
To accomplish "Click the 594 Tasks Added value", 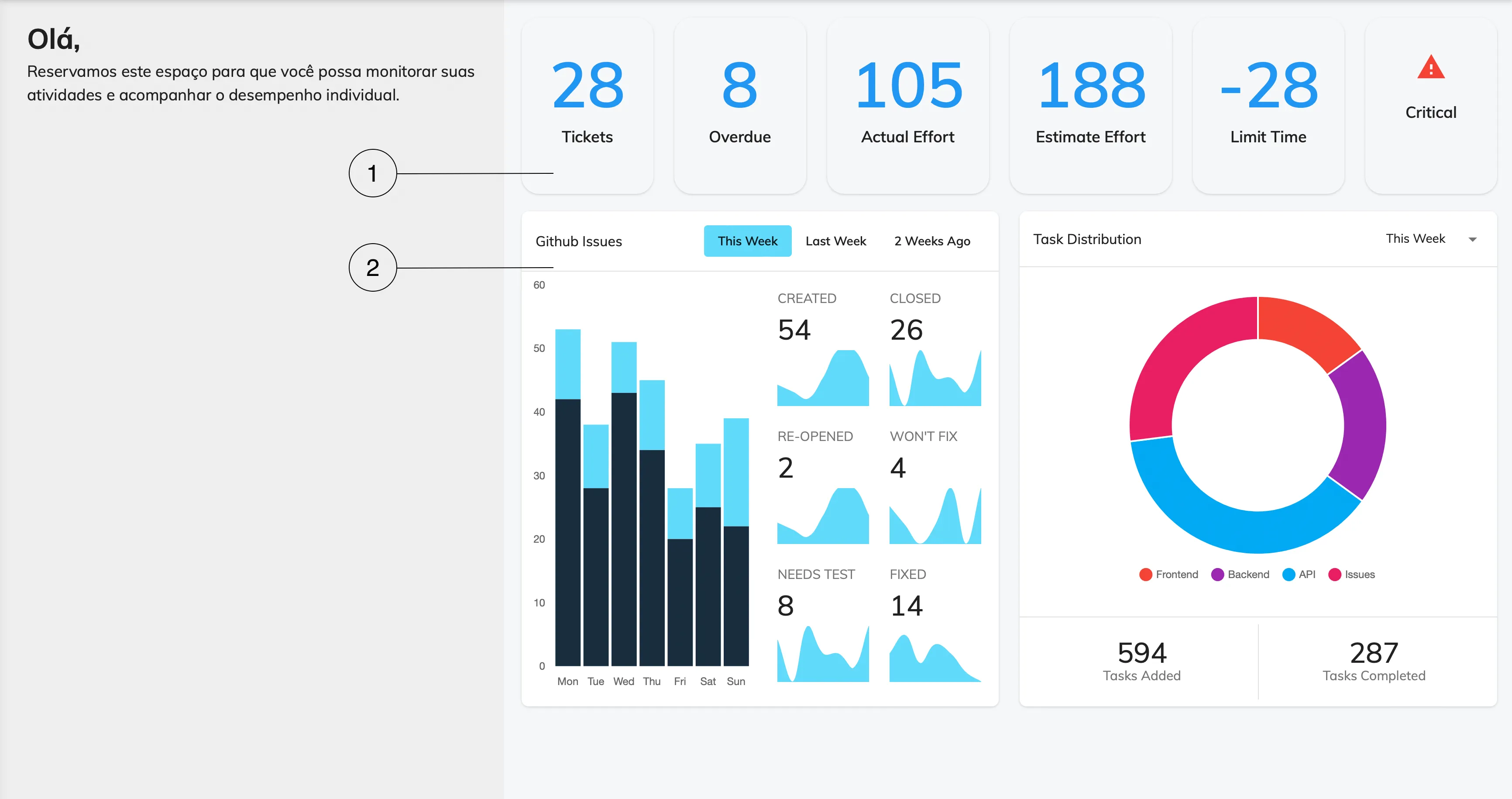I will [1141, 653].
